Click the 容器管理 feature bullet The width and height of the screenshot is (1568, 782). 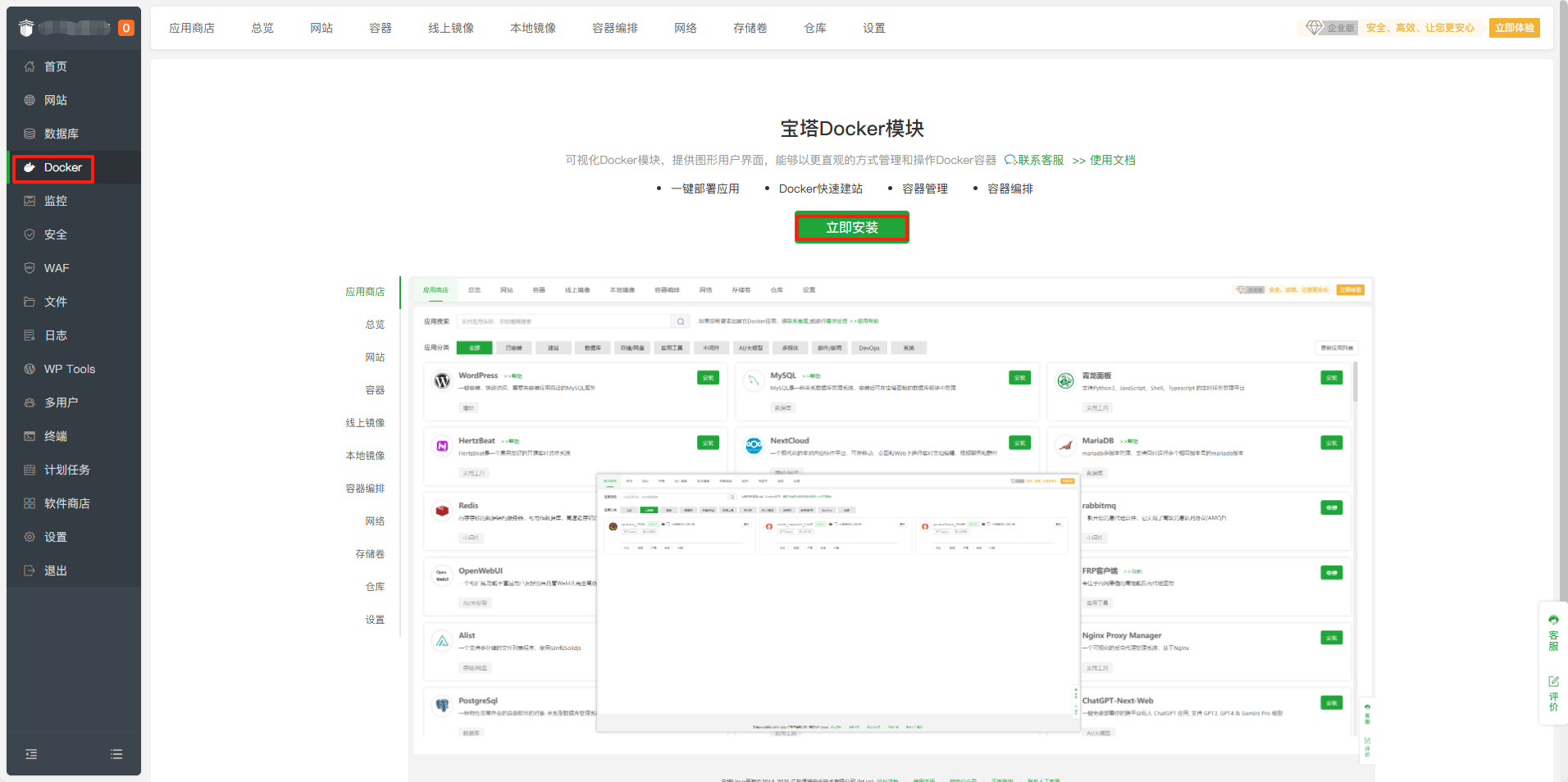point(925,189)
